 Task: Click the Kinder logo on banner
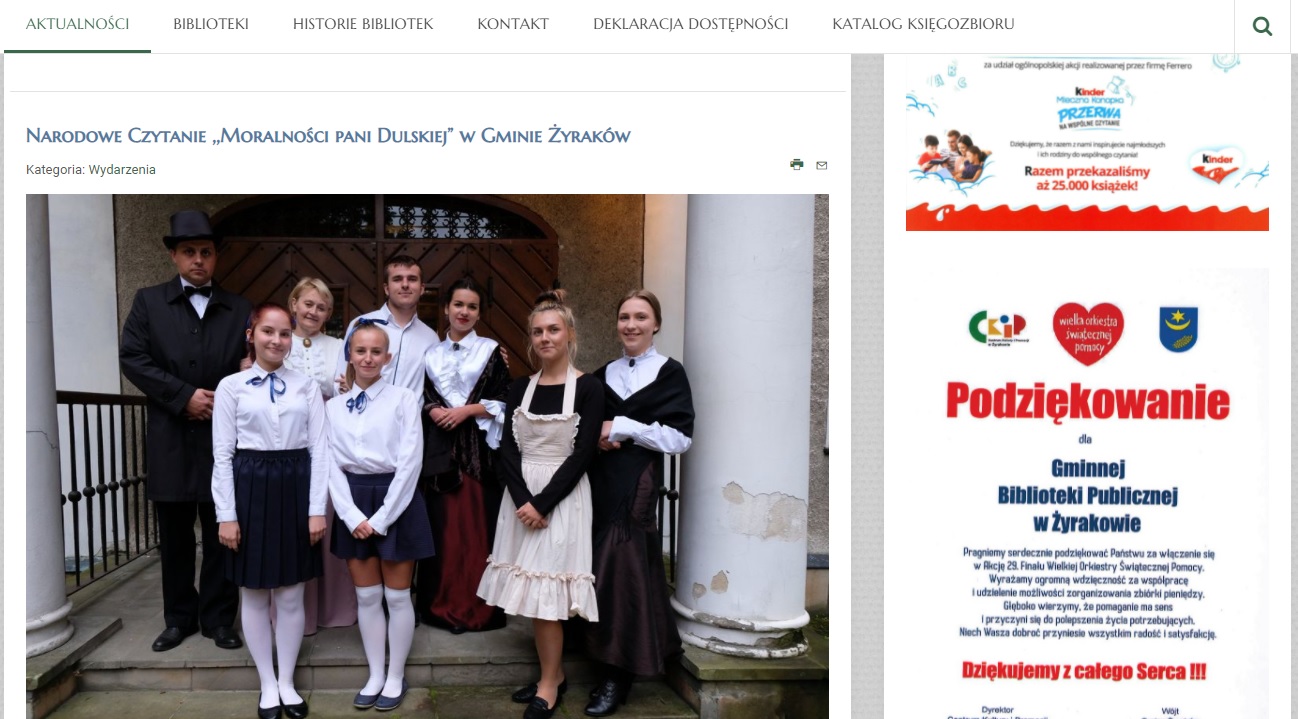1215,167
